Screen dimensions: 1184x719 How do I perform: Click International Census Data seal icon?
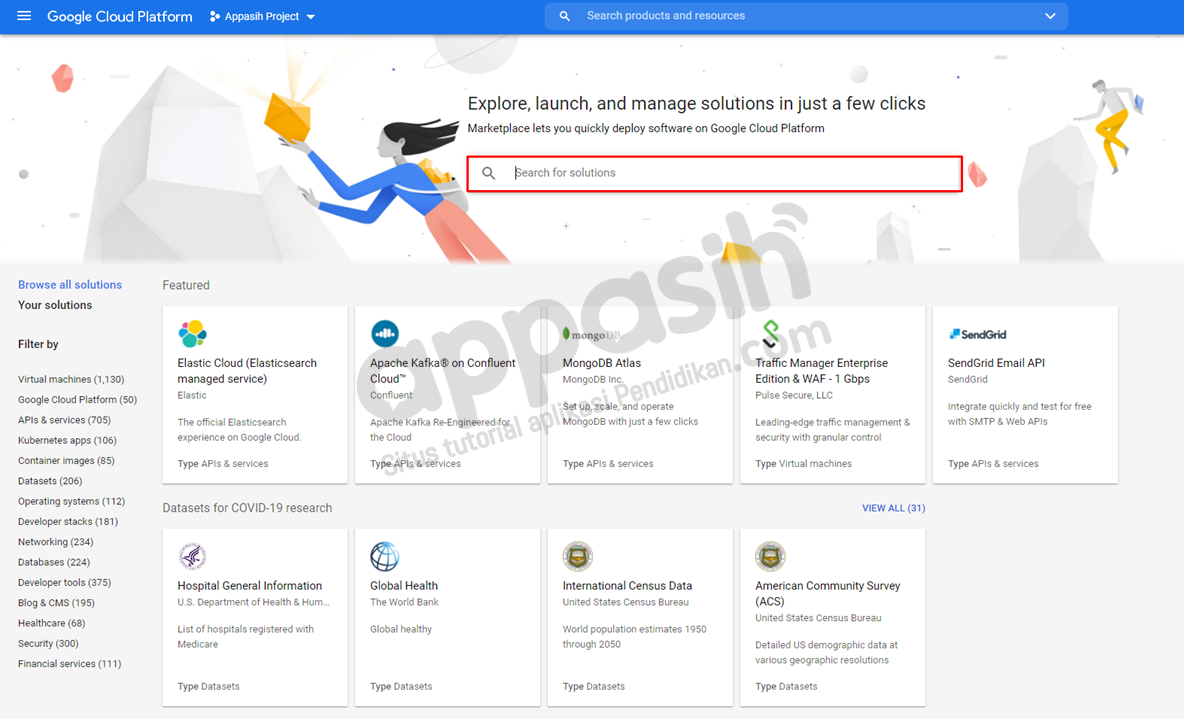578,557
